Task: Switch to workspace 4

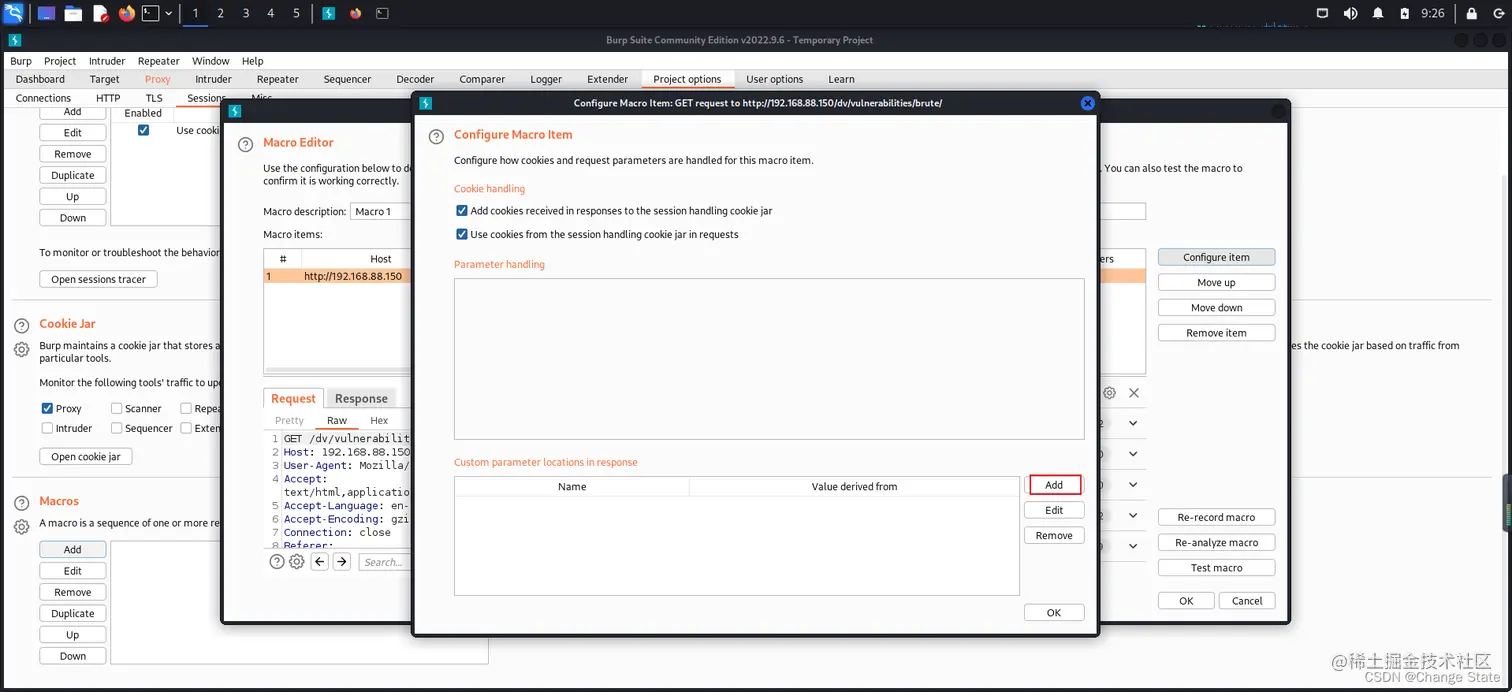Action: coord(271,13)
